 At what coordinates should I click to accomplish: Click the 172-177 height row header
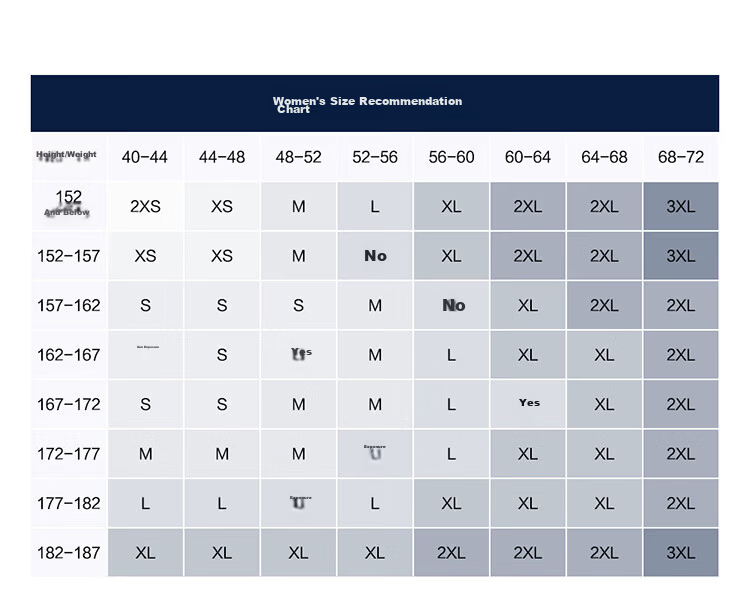(69, 453)
